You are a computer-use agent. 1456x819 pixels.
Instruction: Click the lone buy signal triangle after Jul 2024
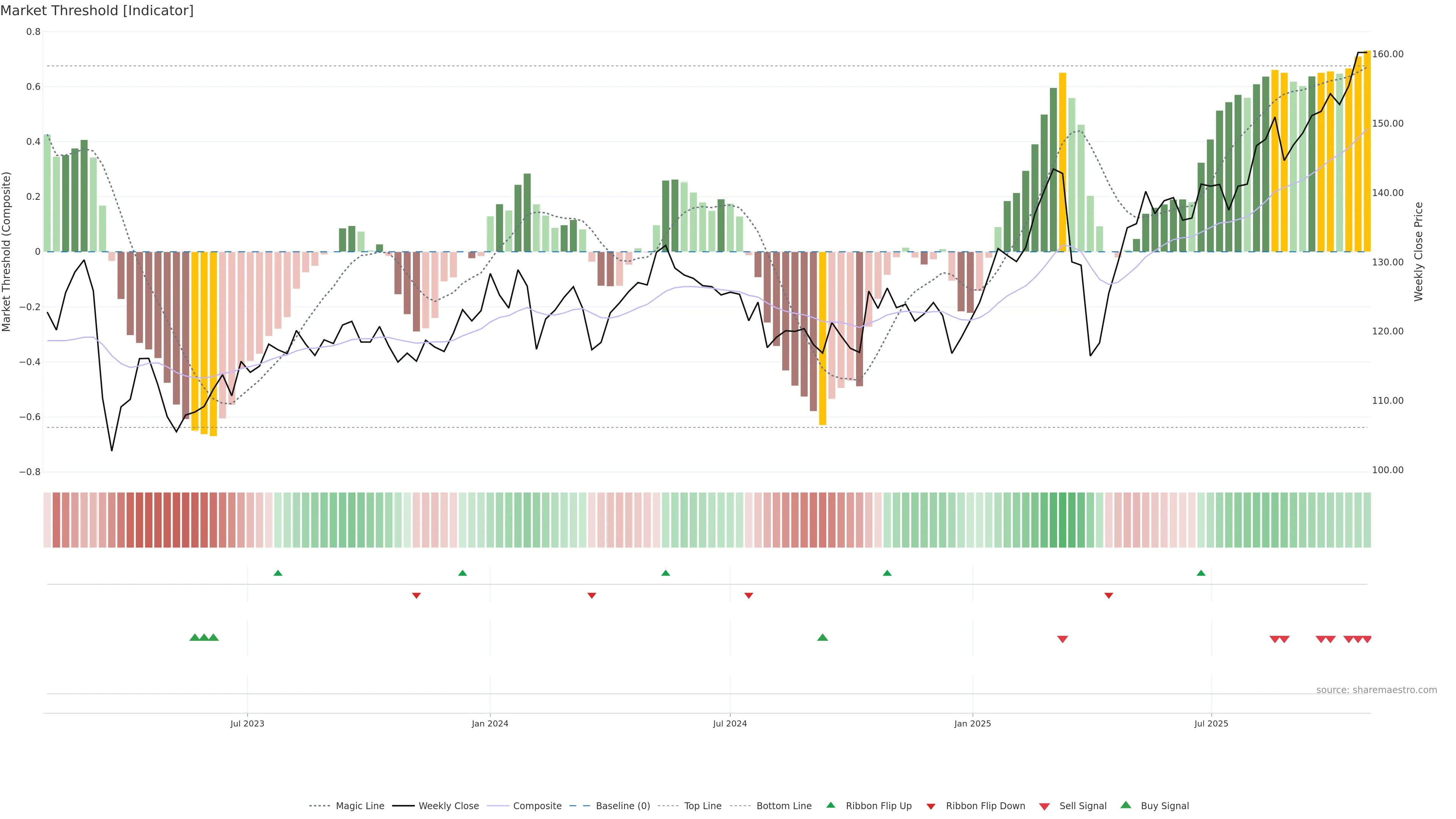822,637
